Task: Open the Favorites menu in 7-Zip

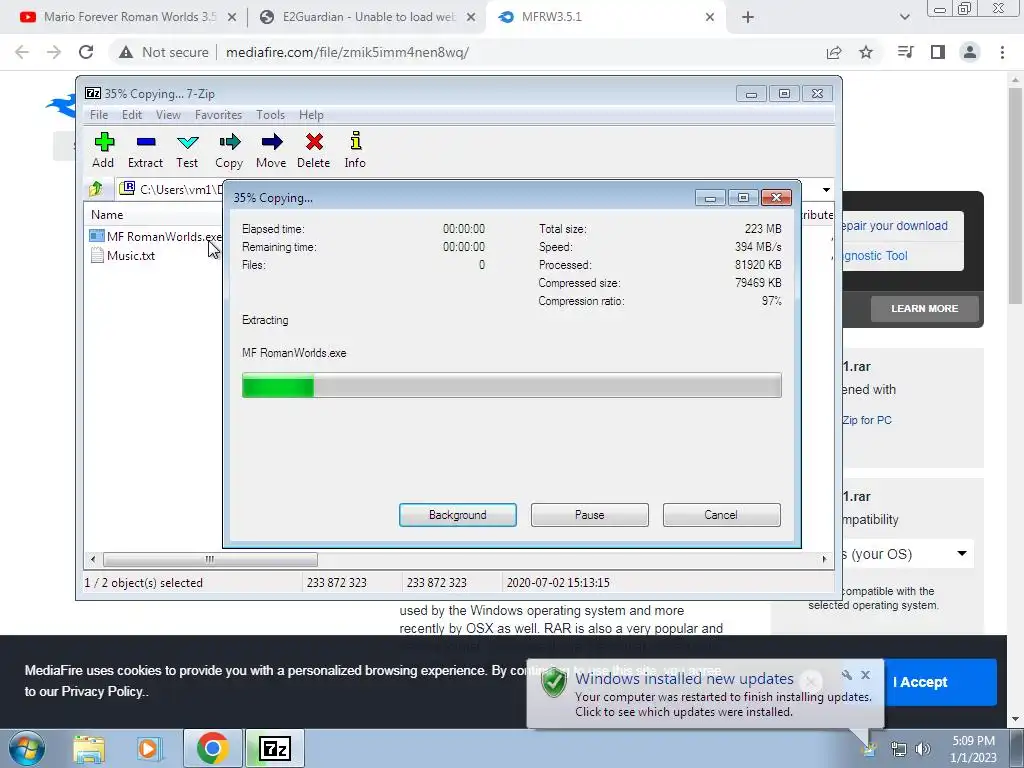Action: 218,115
